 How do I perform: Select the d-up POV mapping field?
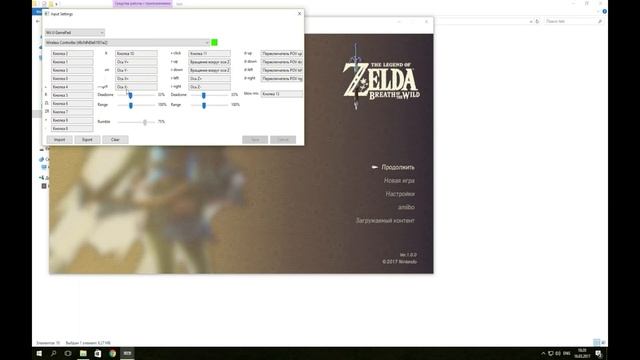[282, 53]
